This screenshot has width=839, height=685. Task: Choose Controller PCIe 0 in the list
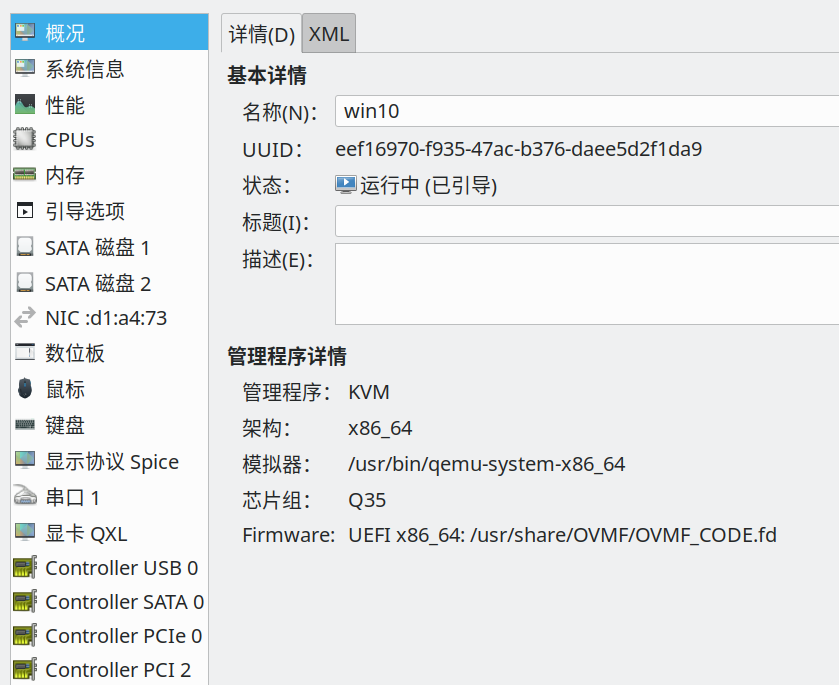point(124,636)
